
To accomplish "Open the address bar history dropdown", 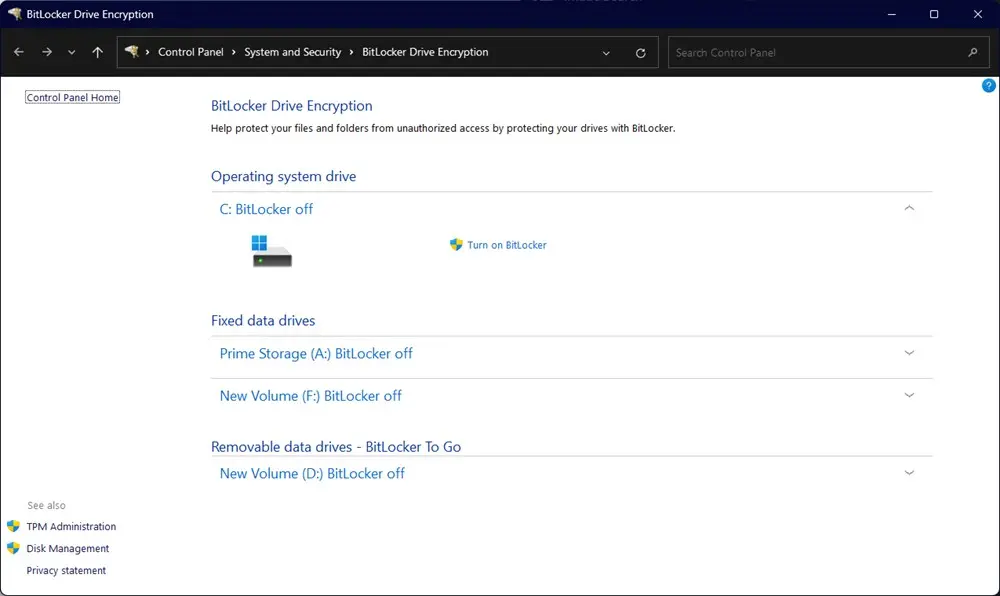I will [606, 52].
